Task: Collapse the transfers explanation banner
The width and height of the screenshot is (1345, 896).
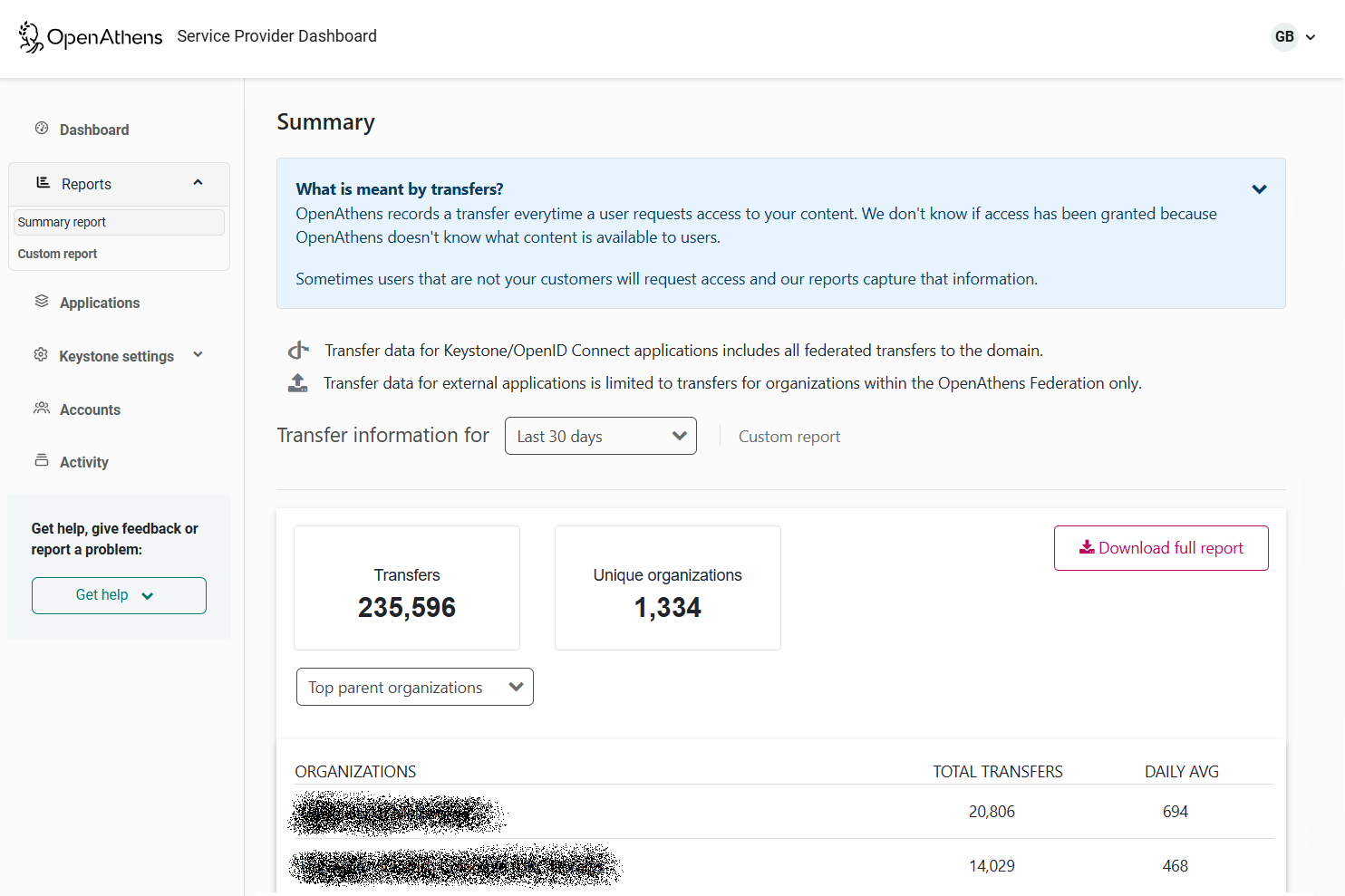Action: pyautogui.click(x=1259, y=188)
